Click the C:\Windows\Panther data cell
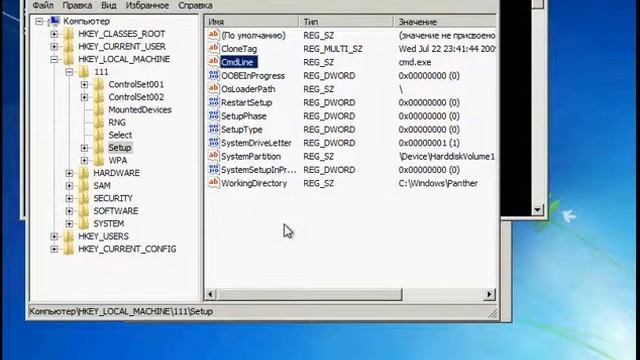The image size is (640, 360). 438,183
